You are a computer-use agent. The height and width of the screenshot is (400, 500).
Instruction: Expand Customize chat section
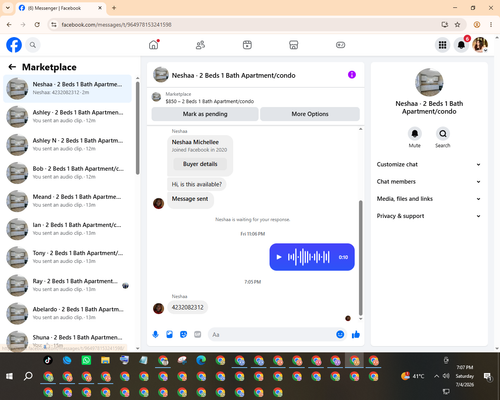pos(429,164)
